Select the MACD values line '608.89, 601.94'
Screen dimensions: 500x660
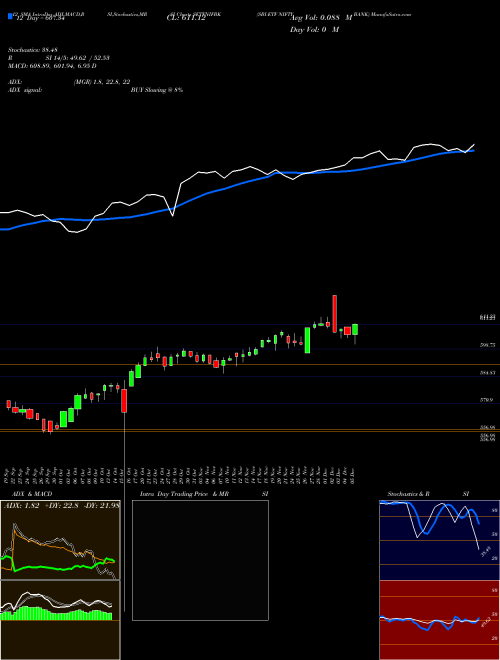pyautogui.click(x=53, y=66)
